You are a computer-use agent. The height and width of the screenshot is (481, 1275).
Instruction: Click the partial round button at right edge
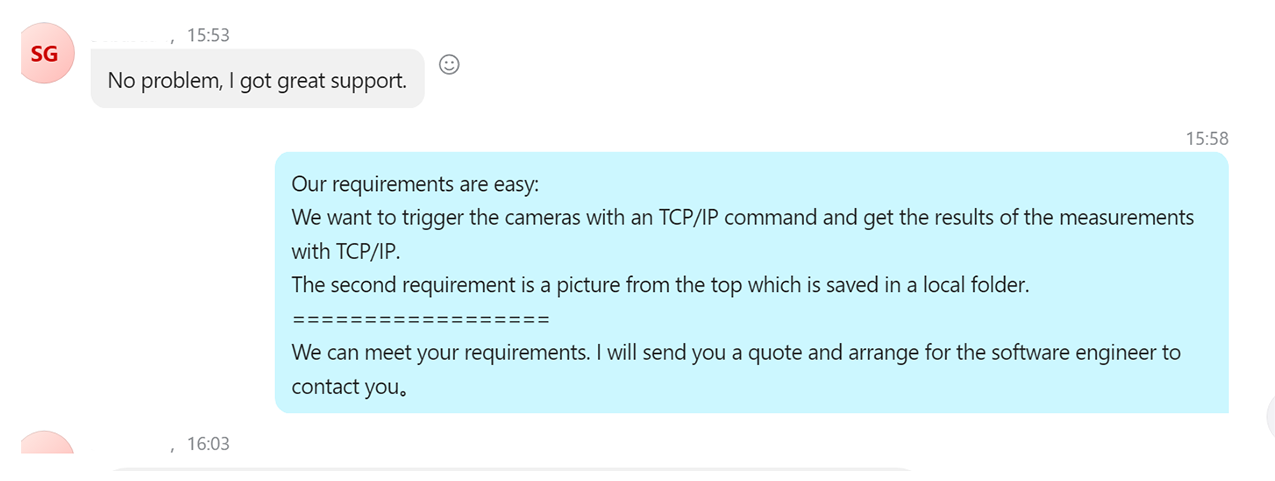(1270, 415)
